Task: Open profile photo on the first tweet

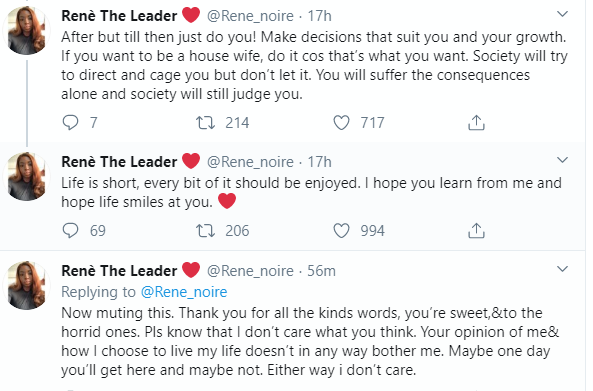Action: click(x=26, y=30)
